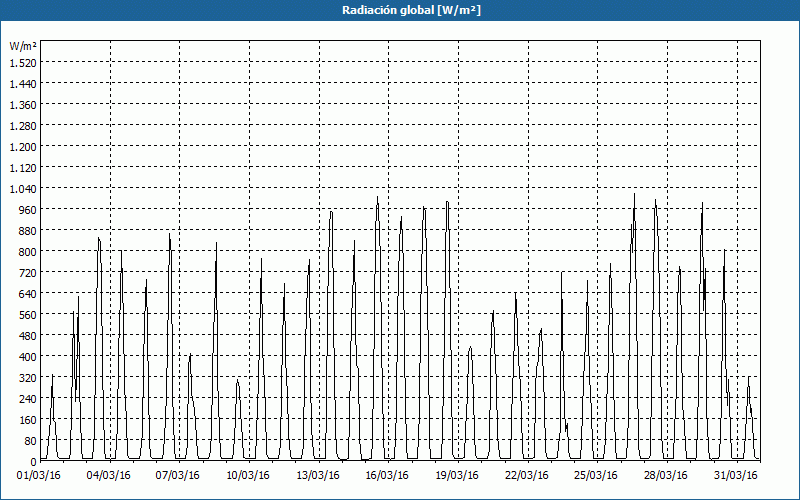Click the 960 y-axis value
Viewport: 800px width, 500px height.
[x=29, y=210]
